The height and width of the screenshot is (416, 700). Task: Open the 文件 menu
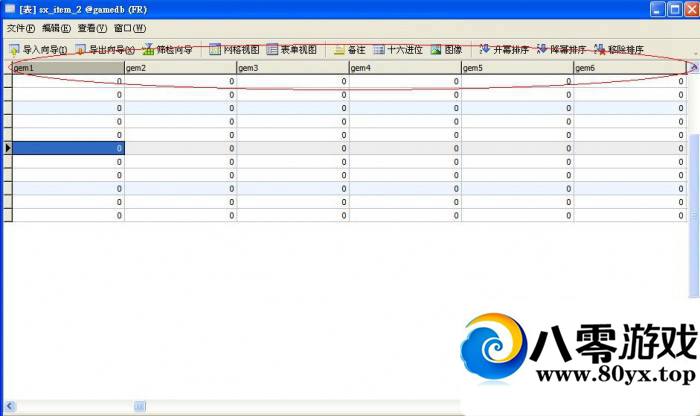pos(21,28)
